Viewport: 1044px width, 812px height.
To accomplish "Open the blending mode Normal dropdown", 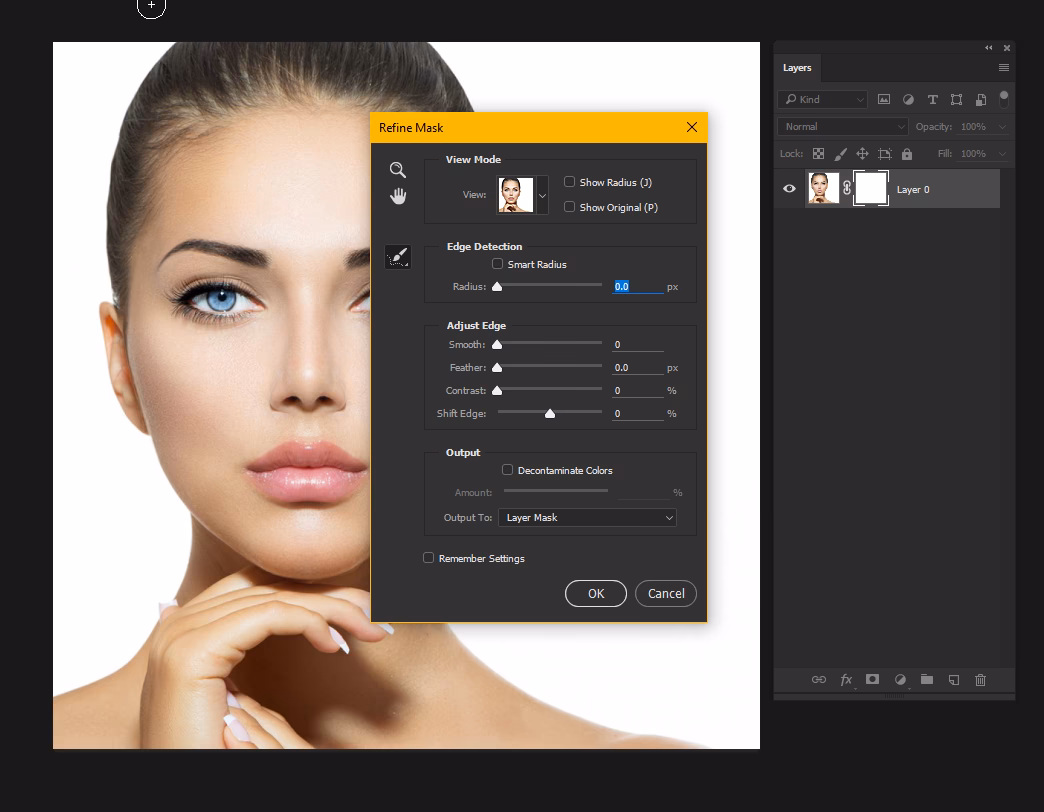I will click(x=841, y=126).
